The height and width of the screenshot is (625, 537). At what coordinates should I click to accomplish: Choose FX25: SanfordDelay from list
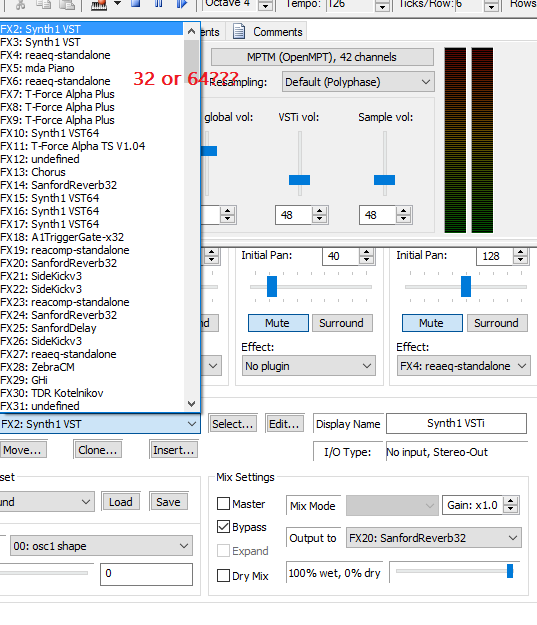(92, 328)
